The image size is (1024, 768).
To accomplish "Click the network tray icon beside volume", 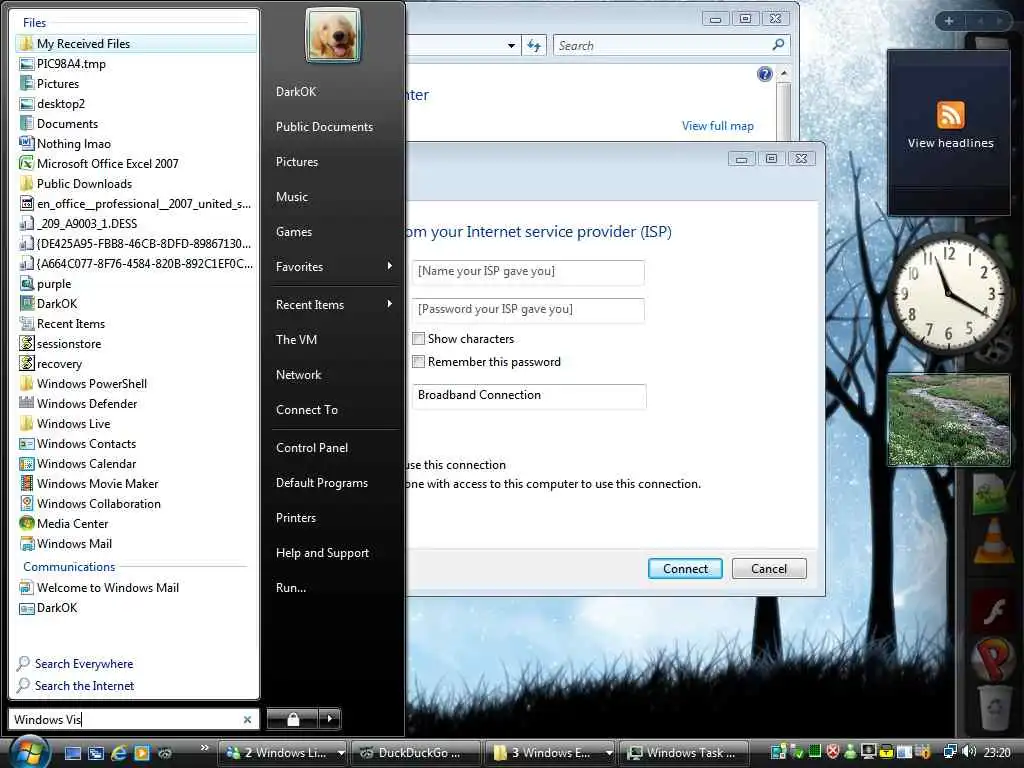I will pyautogui.click(x=950, y=752).
